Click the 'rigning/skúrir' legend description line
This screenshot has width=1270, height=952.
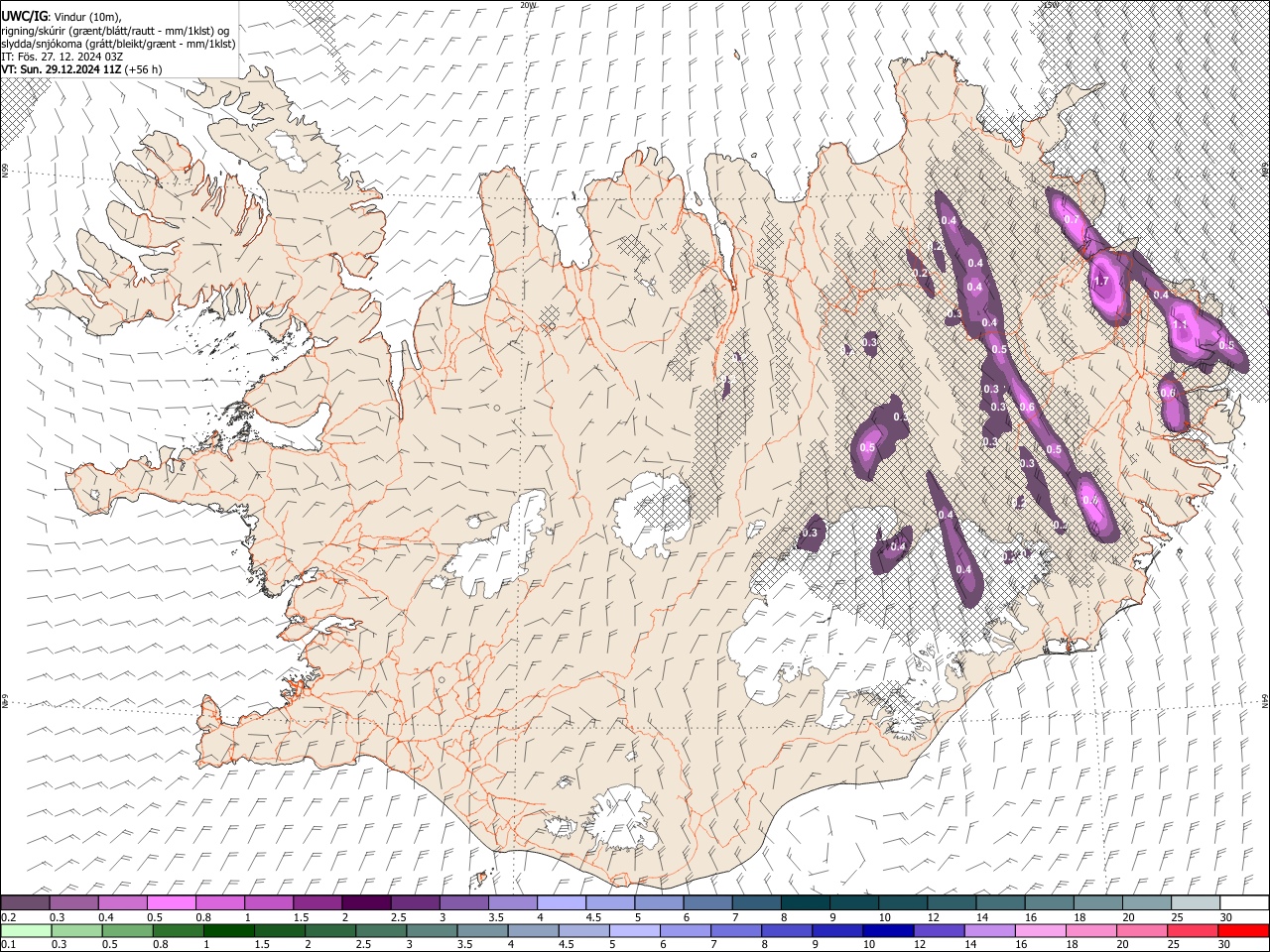[115, 31]
